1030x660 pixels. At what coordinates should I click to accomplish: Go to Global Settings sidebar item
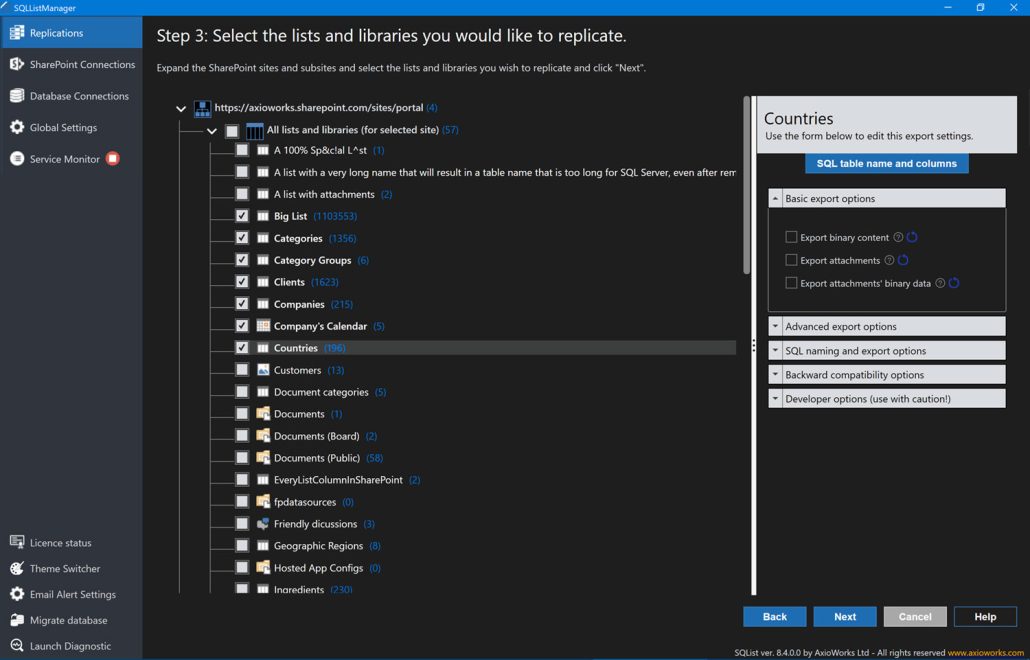(63, 128)
